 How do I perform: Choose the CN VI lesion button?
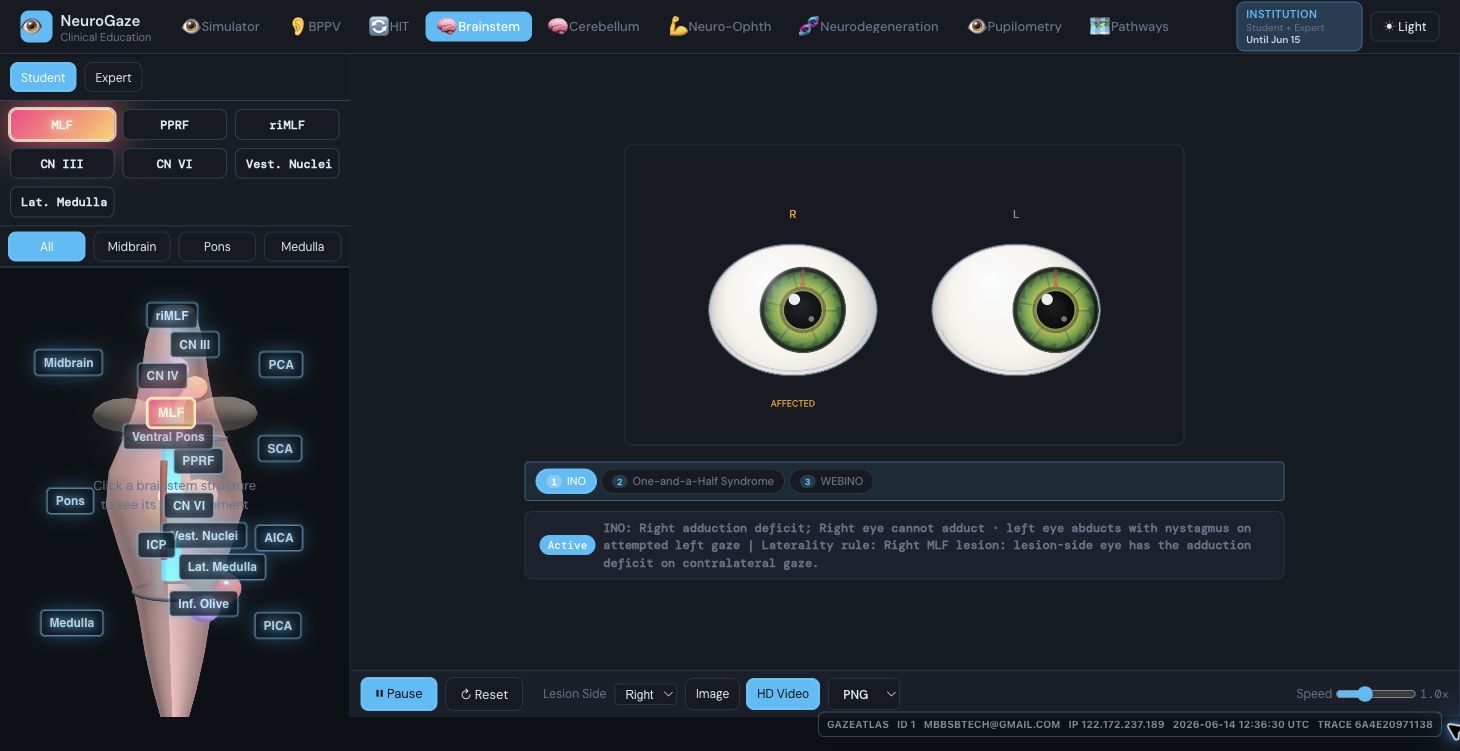(174, 163)
